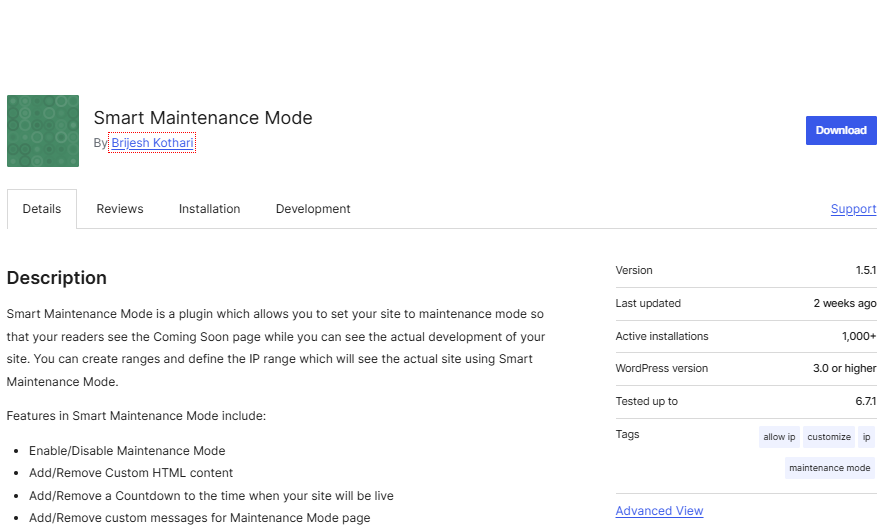Click the 'Version' label
The height and width of the screenshot is (526, 895).
[x=634, y=270]
